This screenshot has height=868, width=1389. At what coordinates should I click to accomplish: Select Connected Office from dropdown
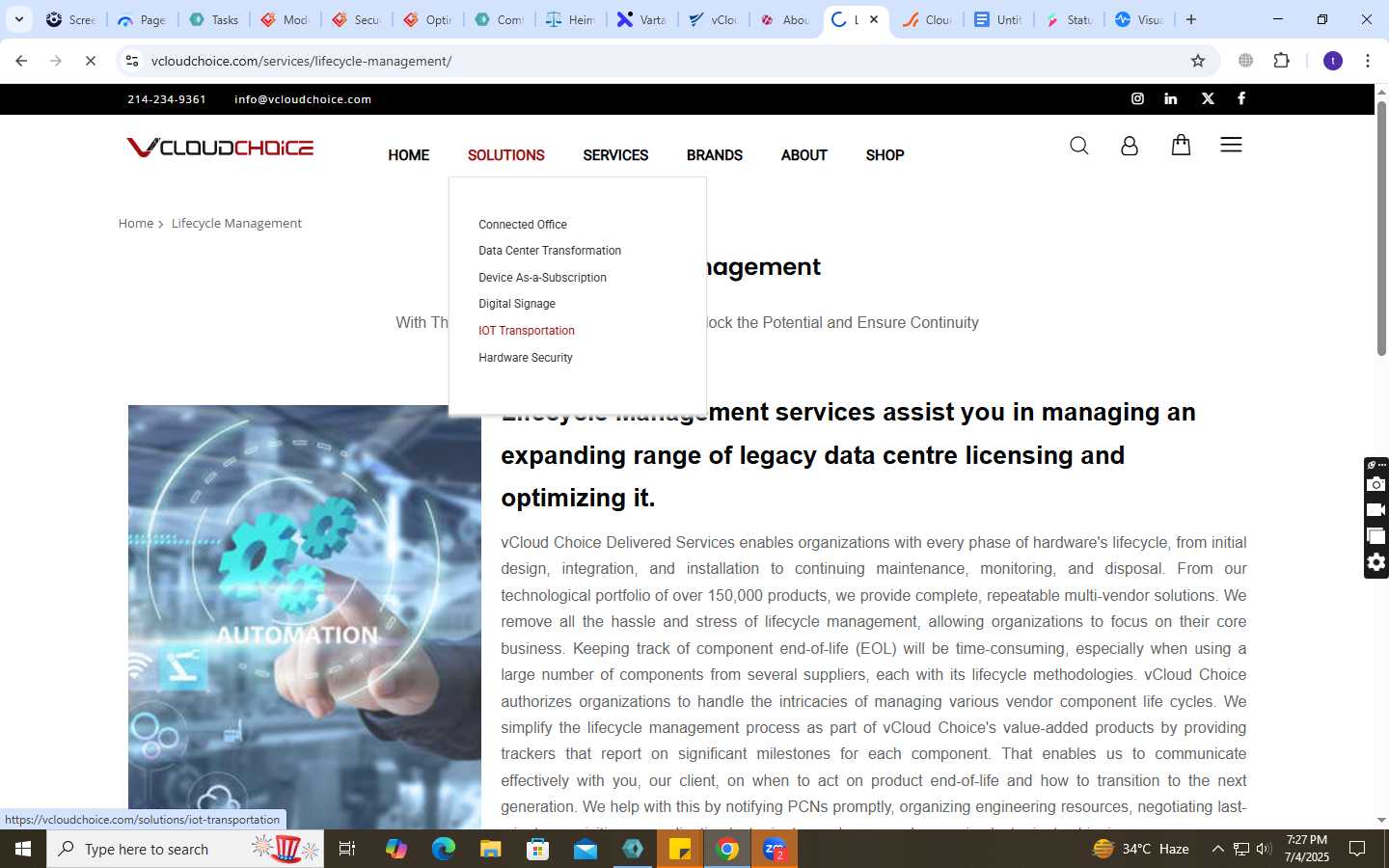click(x=523, y=225)
